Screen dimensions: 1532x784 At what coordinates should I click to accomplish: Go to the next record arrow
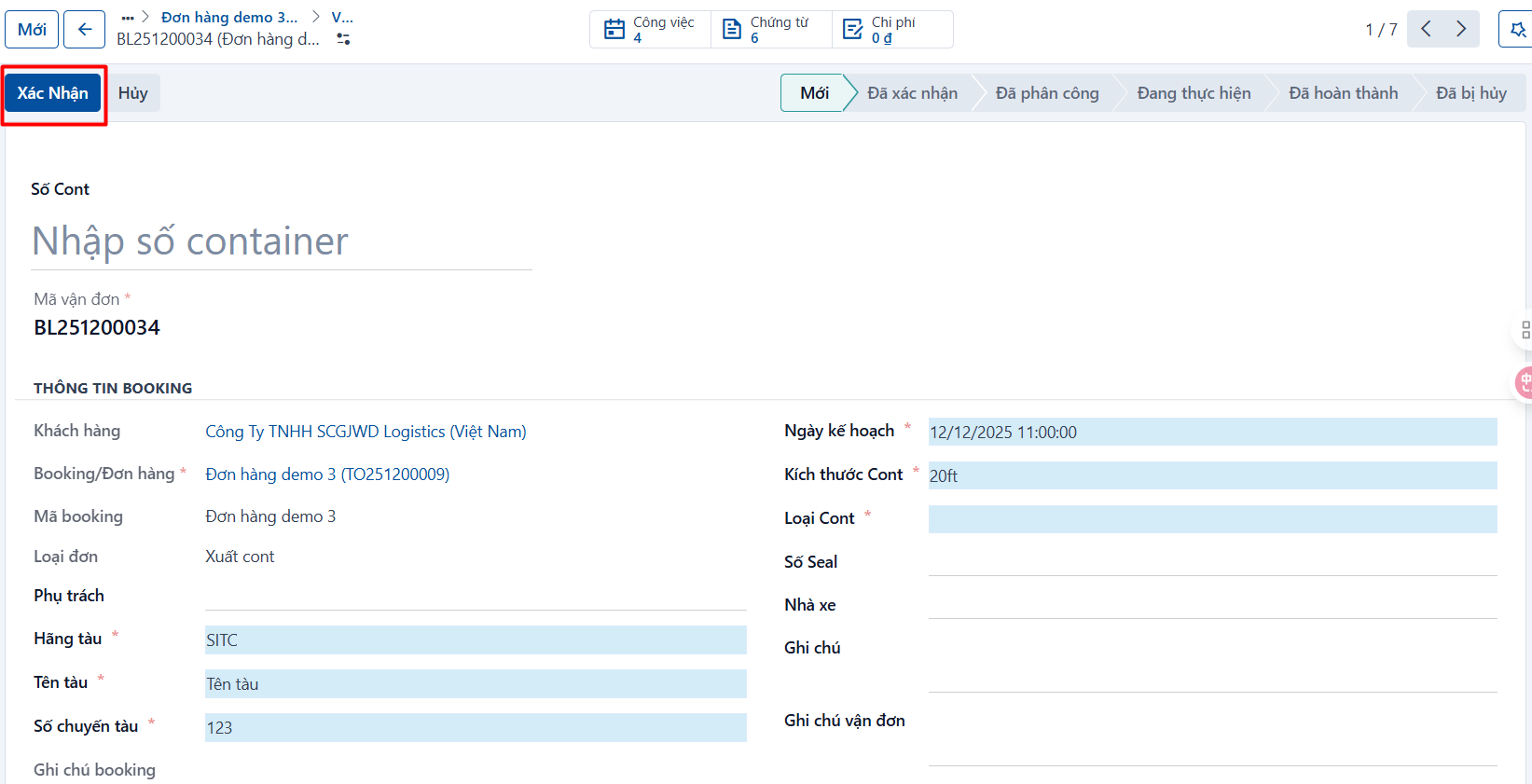1461,29
